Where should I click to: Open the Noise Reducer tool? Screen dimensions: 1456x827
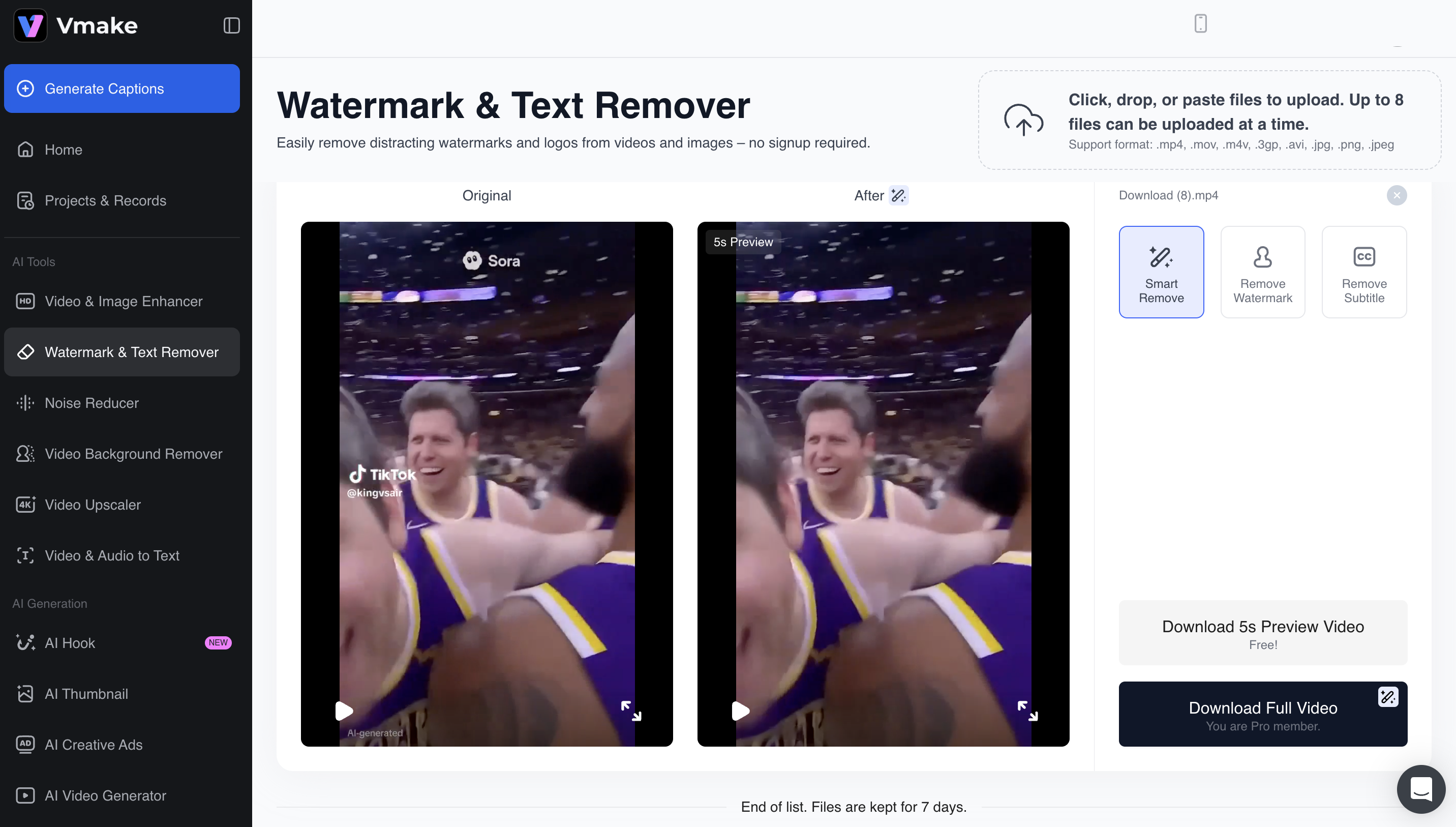pos(92,403)
